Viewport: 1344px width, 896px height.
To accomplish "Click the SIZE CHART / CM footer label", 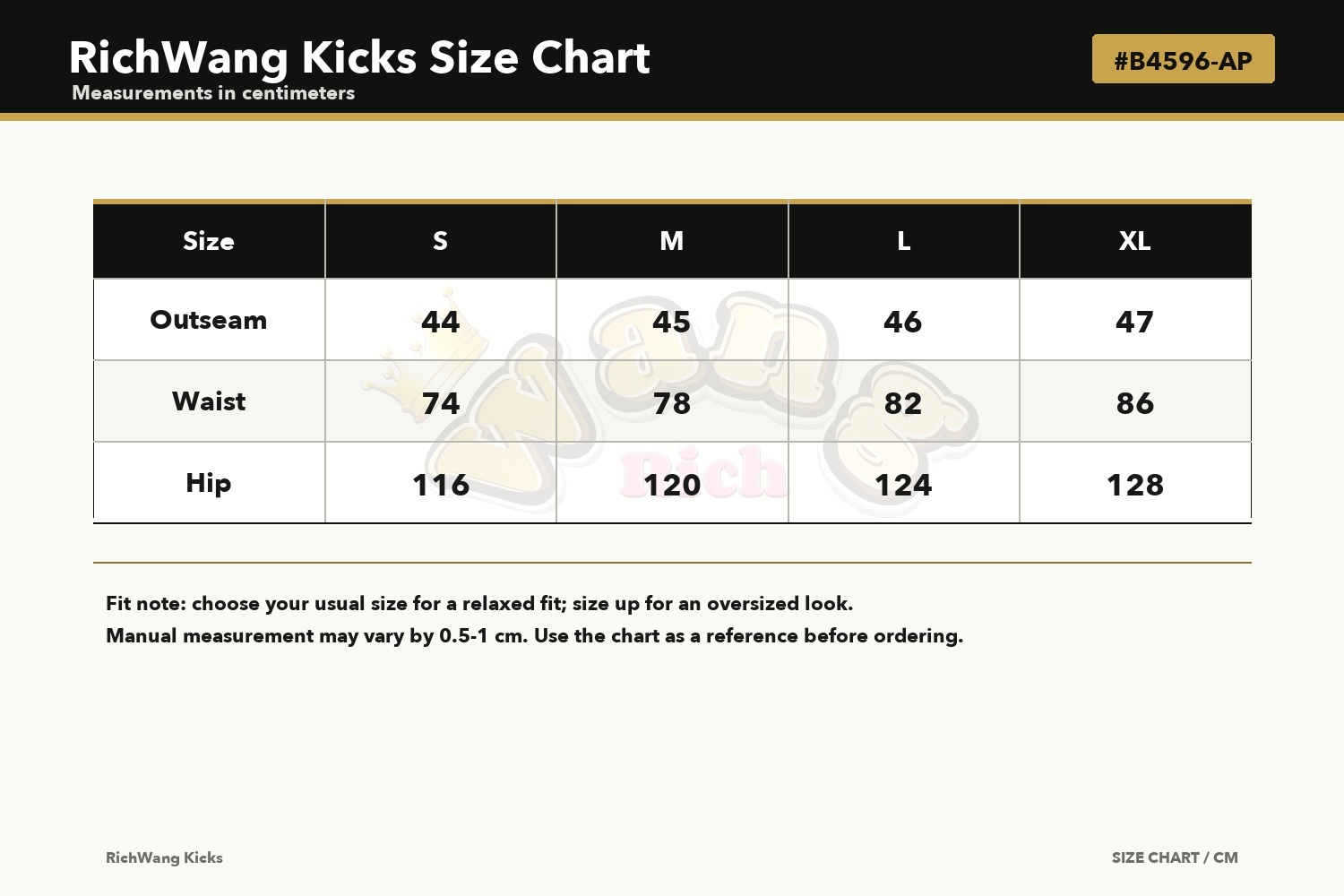I will [x=1175, y=857].
